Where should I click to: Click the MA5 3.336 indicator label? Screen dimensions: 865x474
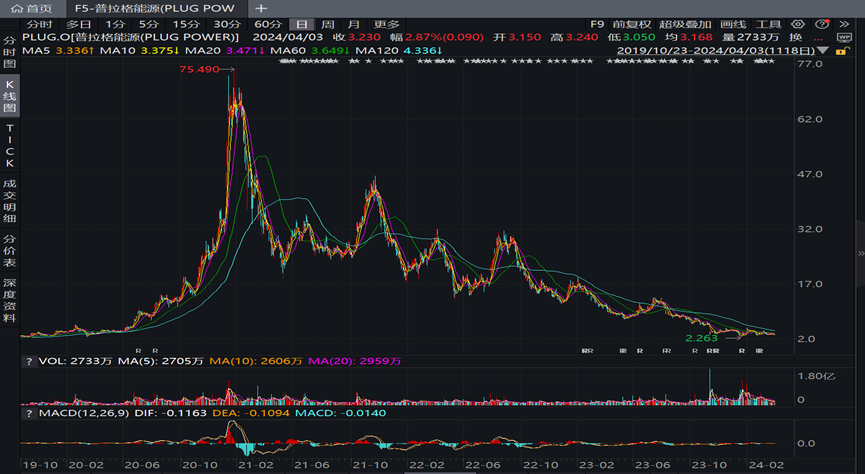coord(58,50)
